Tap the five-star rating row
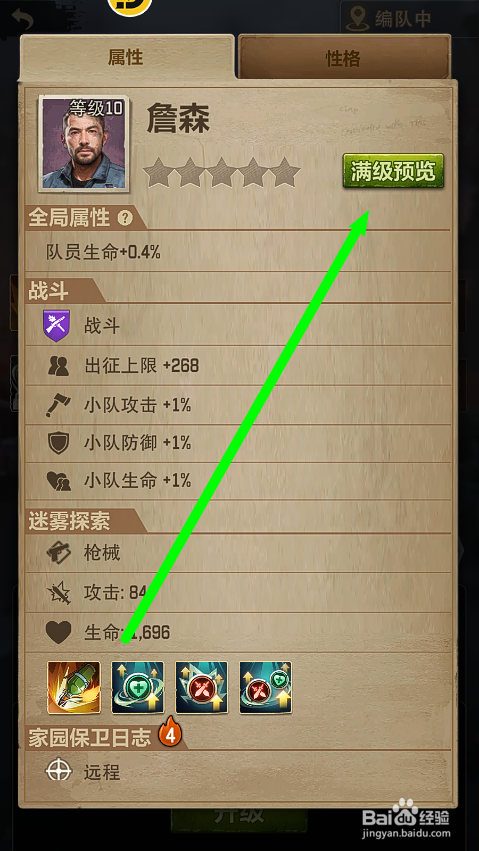 222,173
